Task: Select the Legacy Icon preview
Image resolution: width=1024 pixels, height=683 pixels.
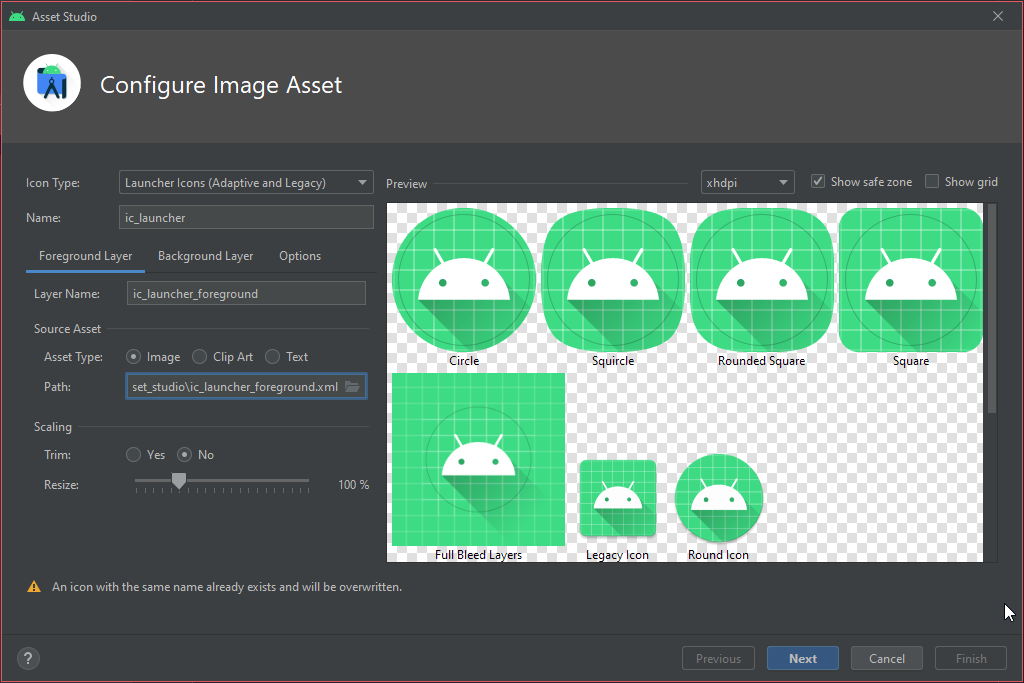Action: (617, 498)
